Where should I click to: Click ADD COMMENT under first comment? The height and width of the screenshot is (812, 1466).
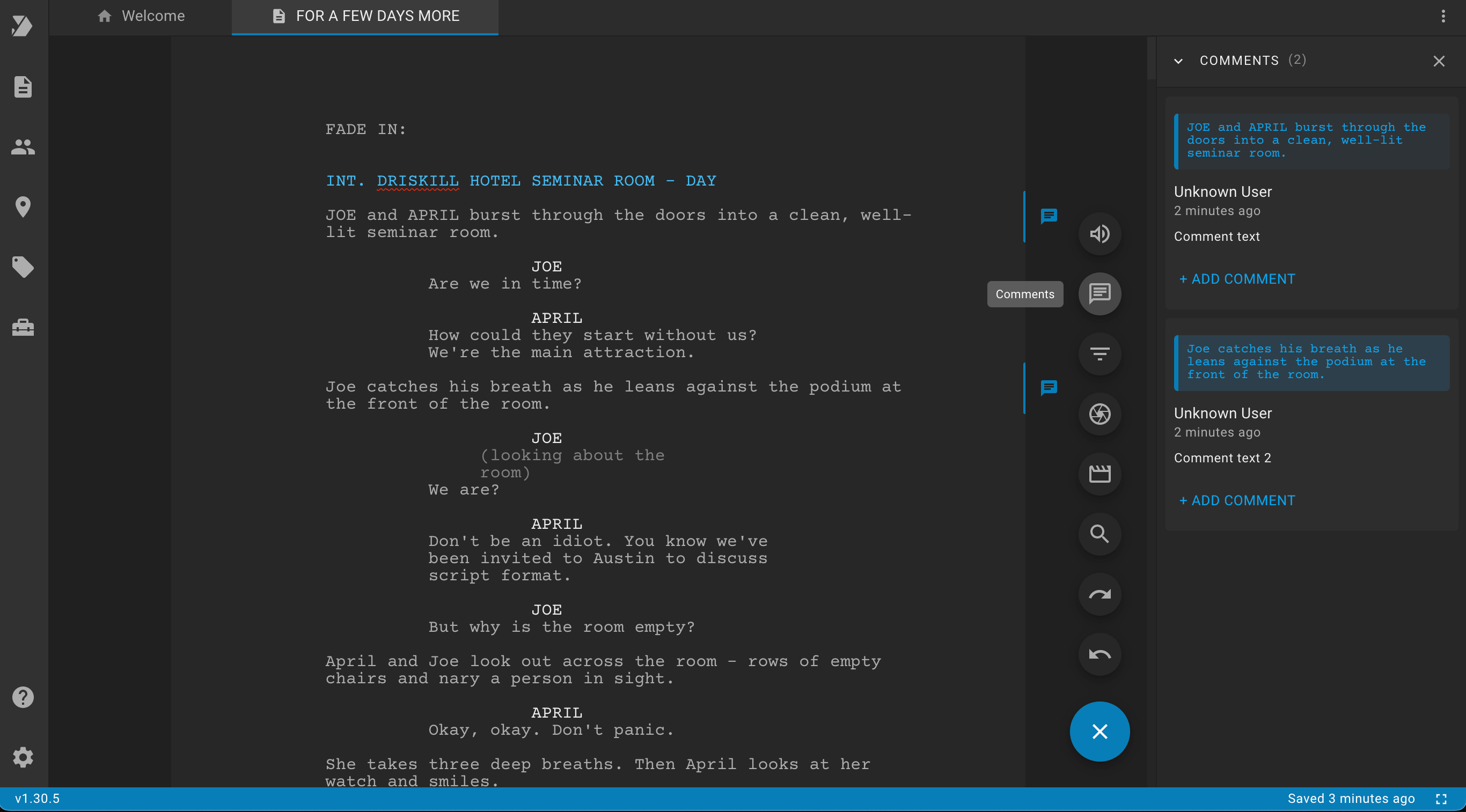(x=1237, y=279)
